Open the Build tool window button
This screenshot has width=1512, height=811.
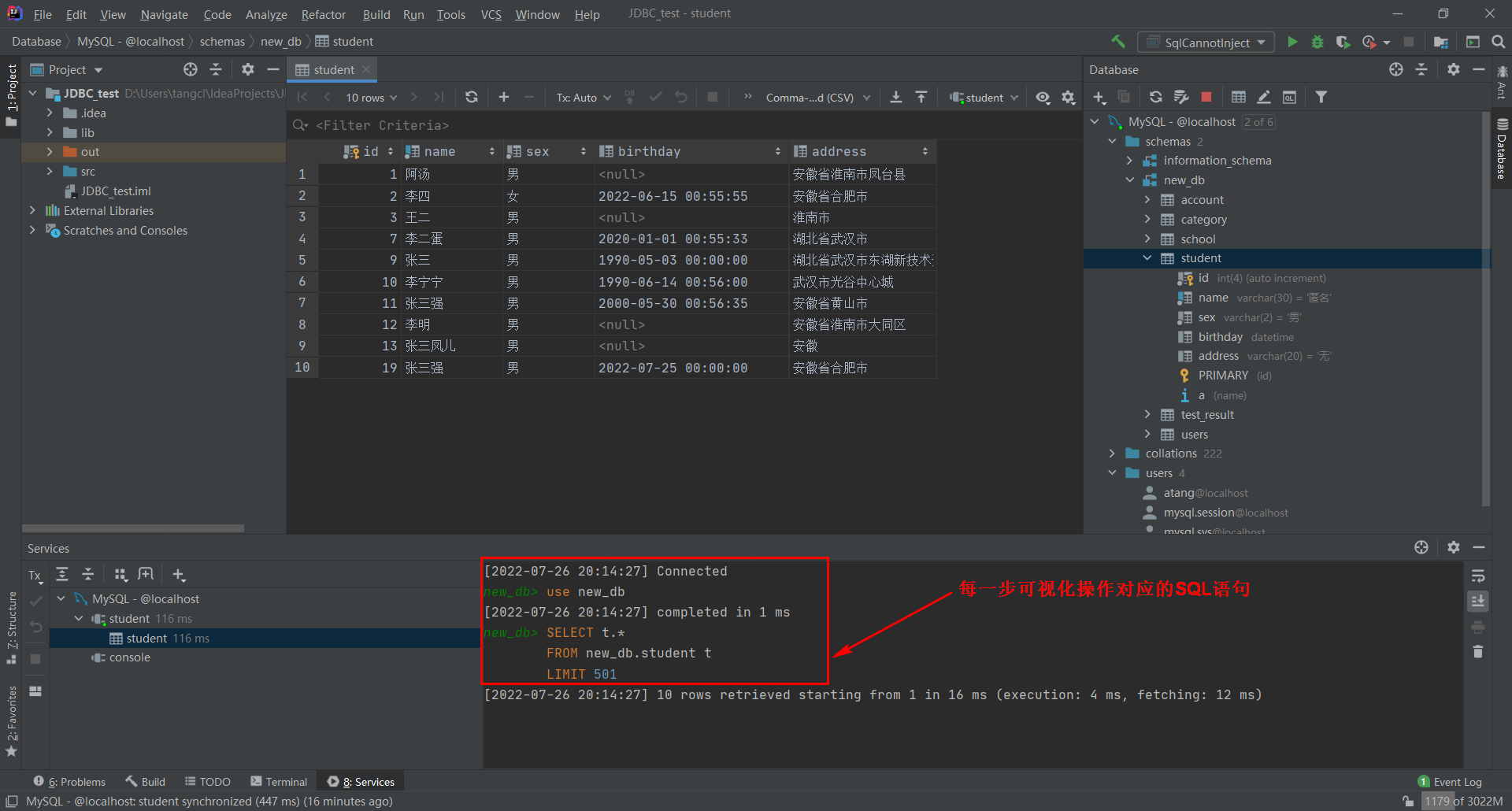pos(145,781)
